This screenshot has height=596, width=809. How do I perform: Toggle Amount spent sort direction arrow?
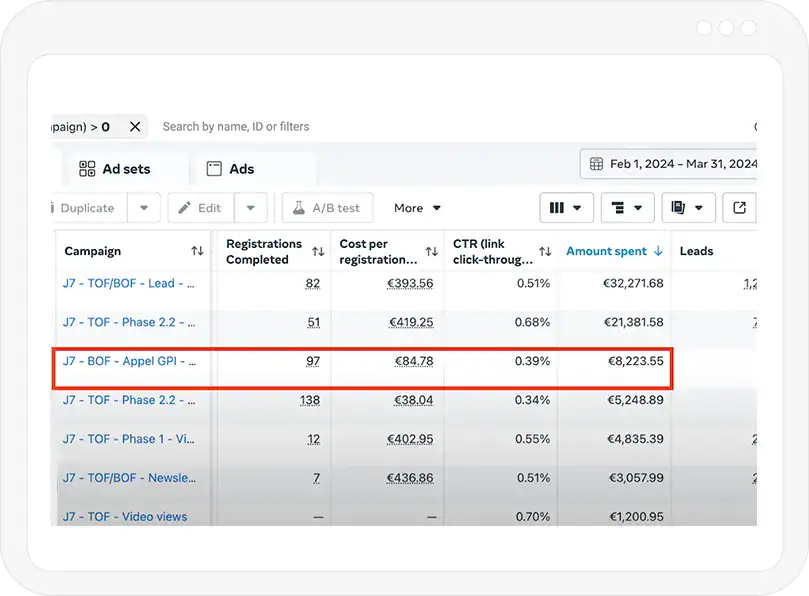(x=658, y=252)
